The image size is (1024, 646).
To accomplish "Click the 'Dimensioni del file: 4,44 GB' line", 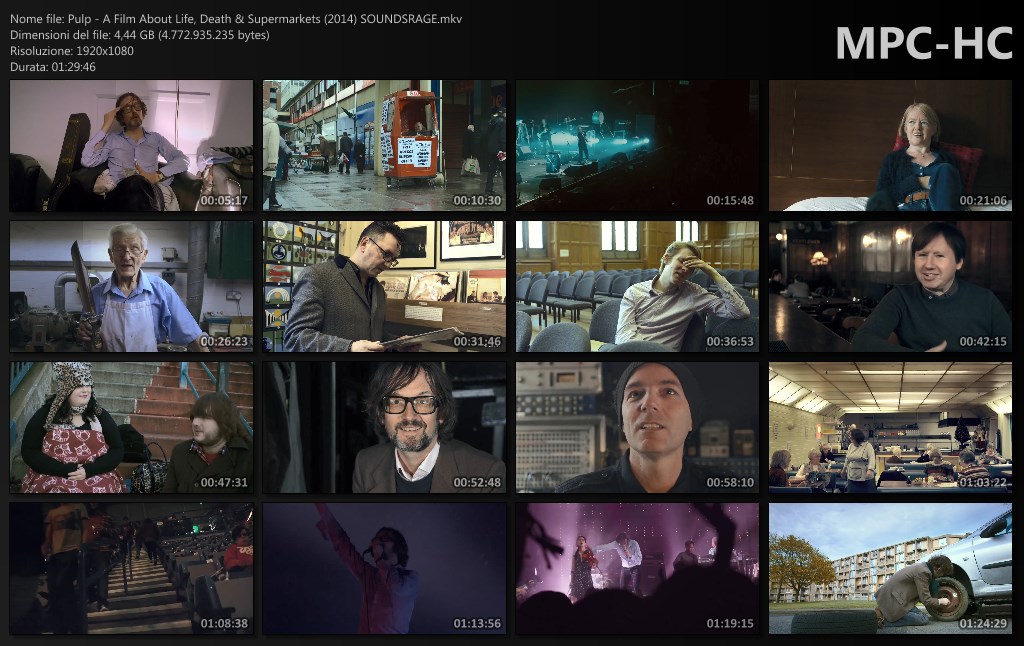I will point(140,35).
